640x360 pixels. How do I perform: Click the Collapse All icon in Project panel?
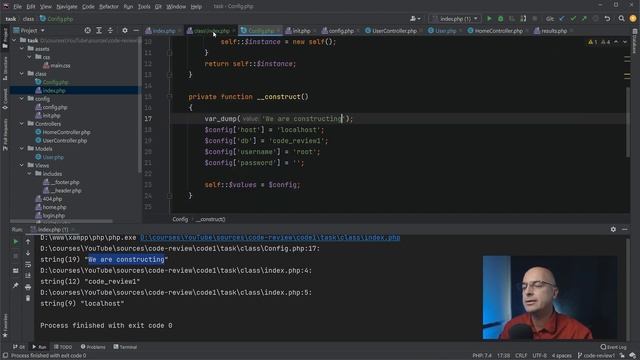[x=110, y=31]
